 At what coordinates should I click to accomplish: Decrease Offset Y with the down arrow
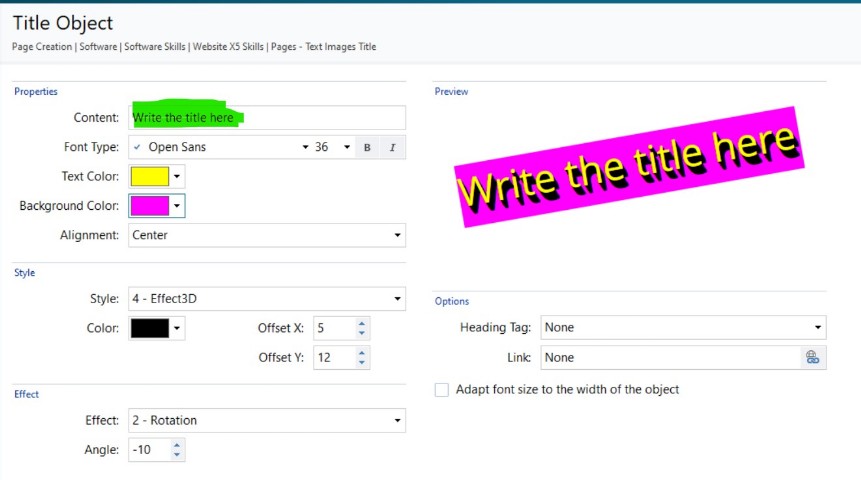click(x=361, y=363)
